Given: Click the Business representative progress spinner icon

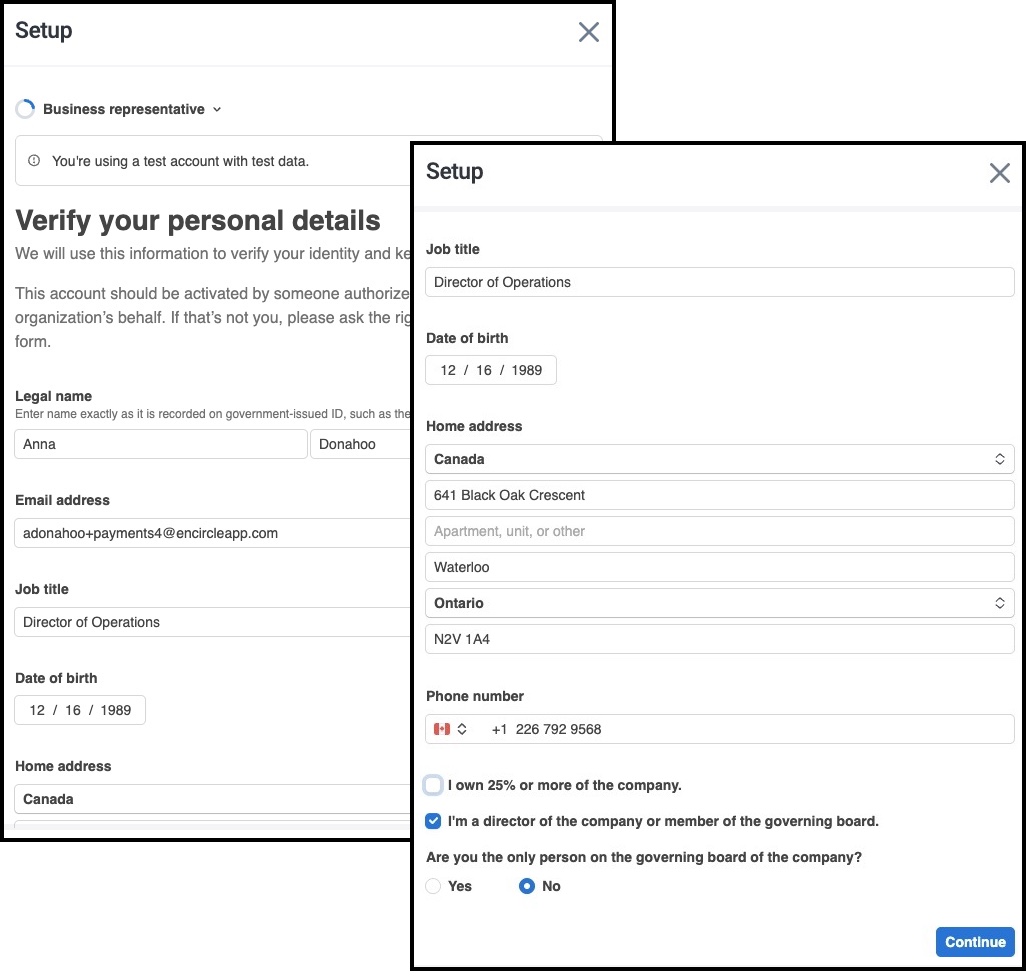Looking at the screenshot, I should coord(25,109).
